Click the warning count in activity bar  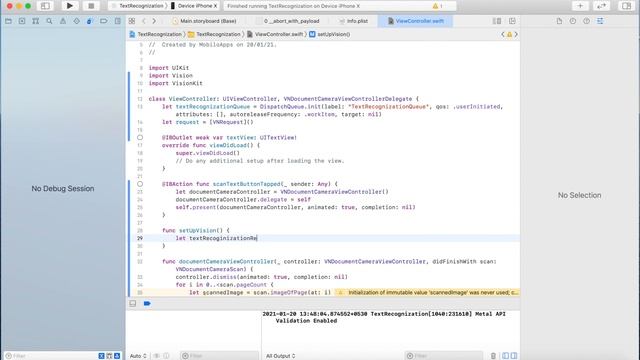pyautogui.click(x=438, y=6)
